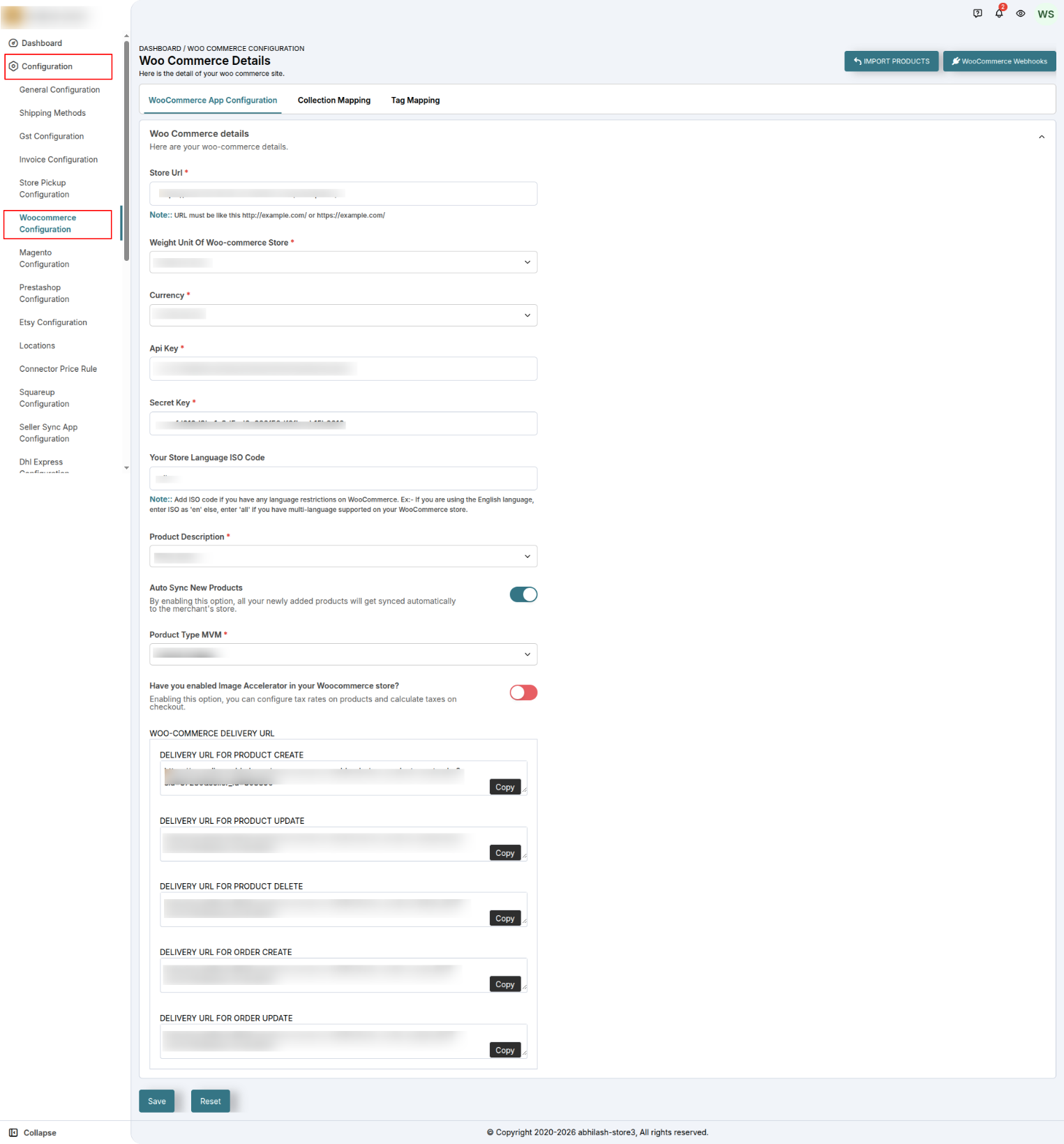Copy delivery URL for product update
1064x1144 pixels.
click(x=505, y=853)
